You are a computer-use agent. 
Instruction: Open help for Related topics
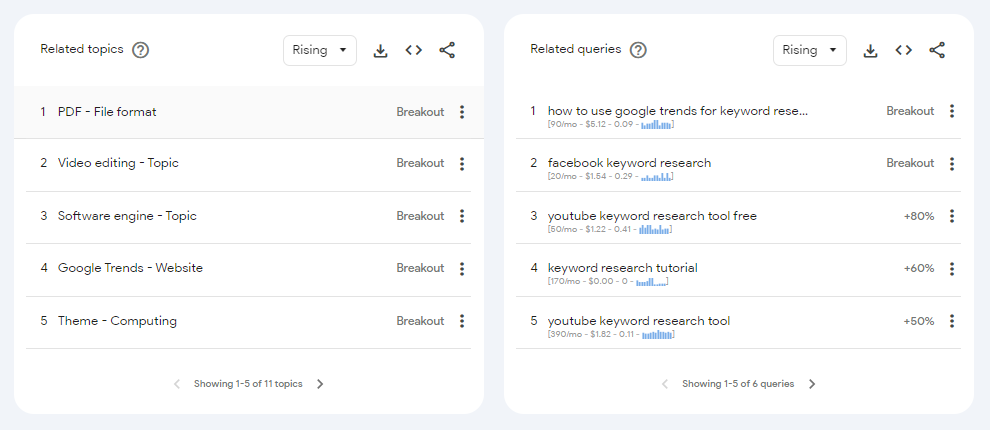click(x=140, y=50)
